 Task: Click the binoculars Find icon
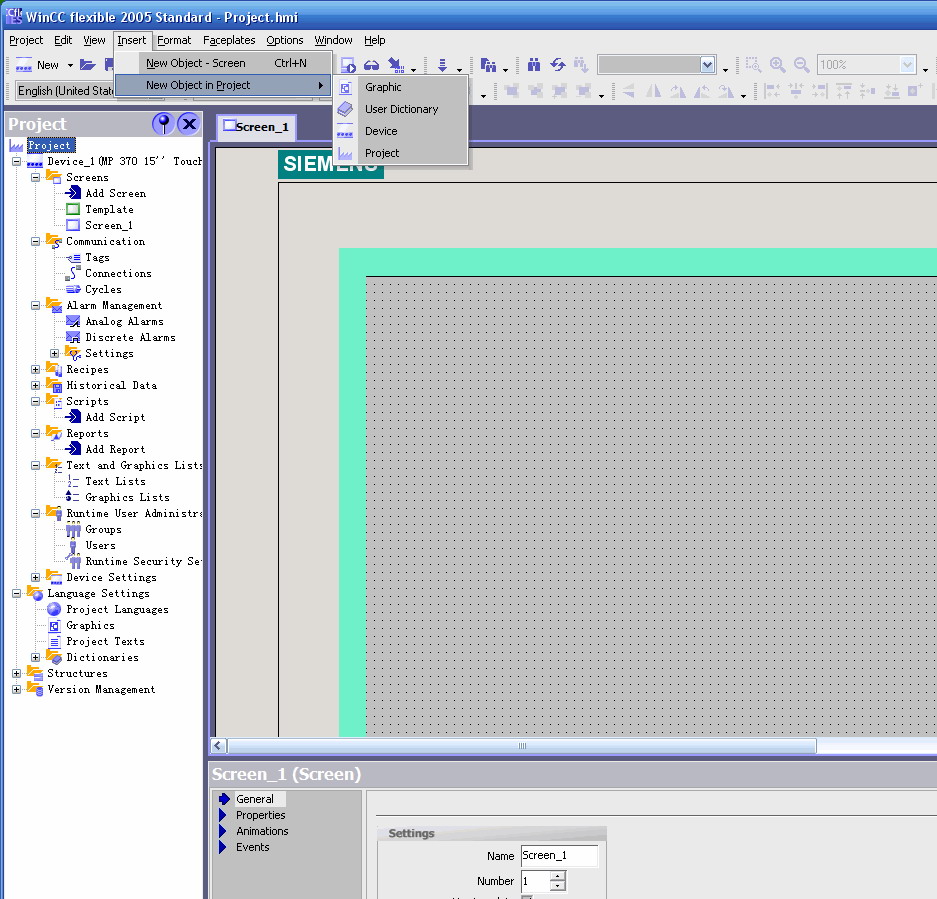point(534,65)
